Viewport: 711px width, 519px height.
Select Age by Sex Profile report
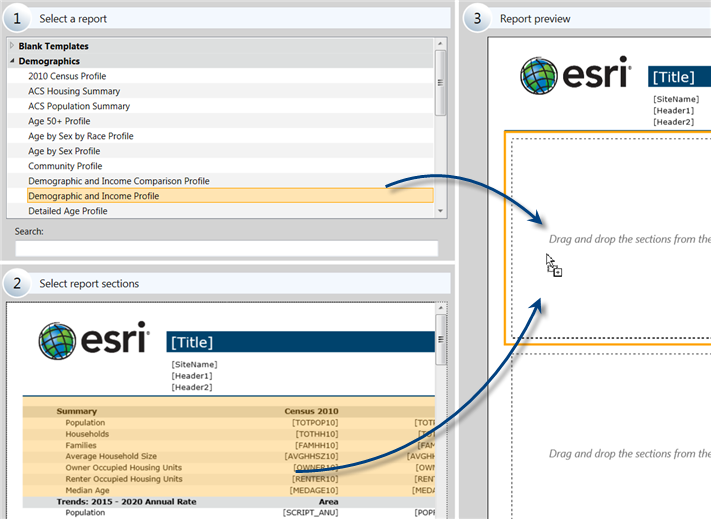pyautogui.click(x=64, y=151)
